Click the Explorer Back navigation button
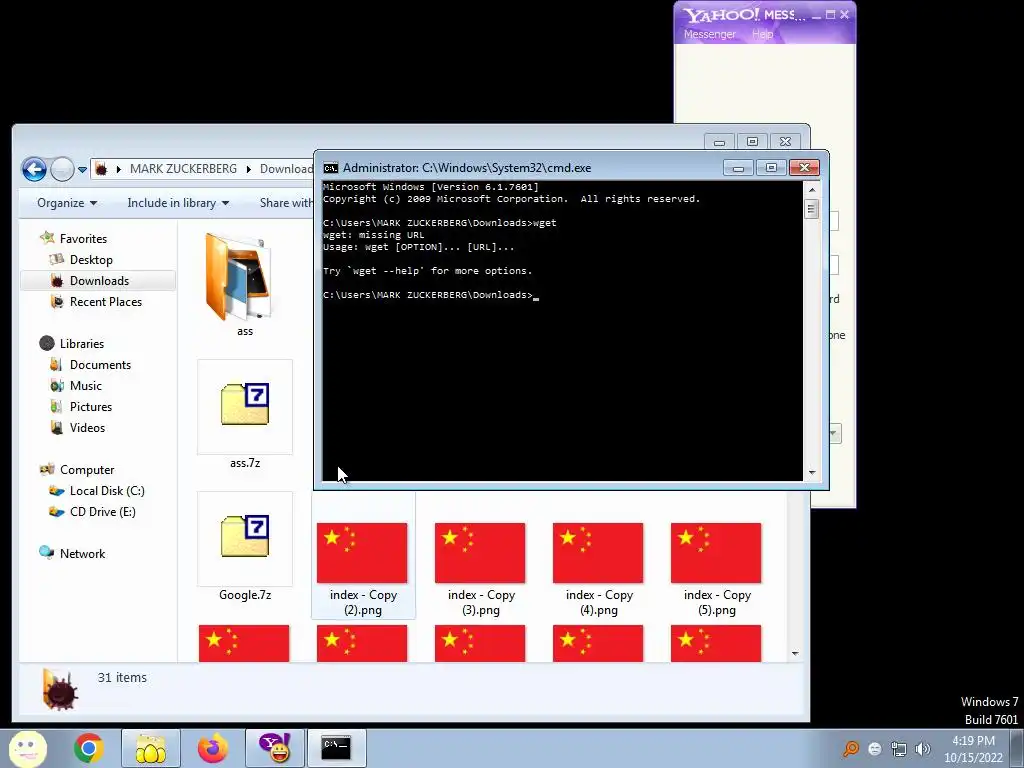The image size is (1024, 768). [x=34, y=169]
